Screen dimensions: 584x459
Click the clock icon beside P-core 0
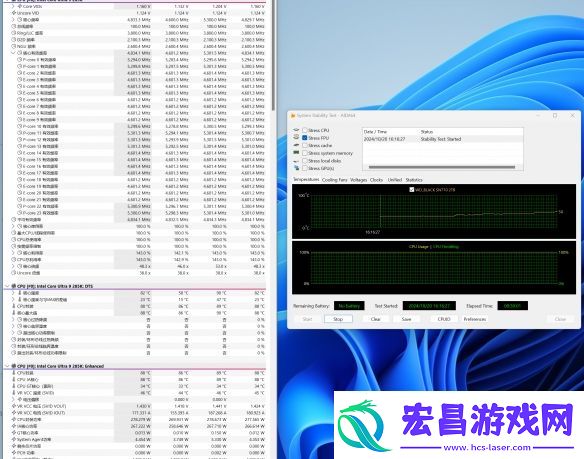coord(19,60)
